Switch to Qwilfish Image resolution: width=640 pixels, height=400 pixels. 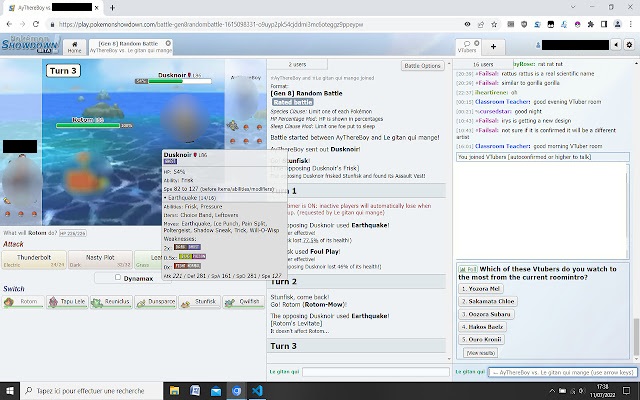click(243, 302)
